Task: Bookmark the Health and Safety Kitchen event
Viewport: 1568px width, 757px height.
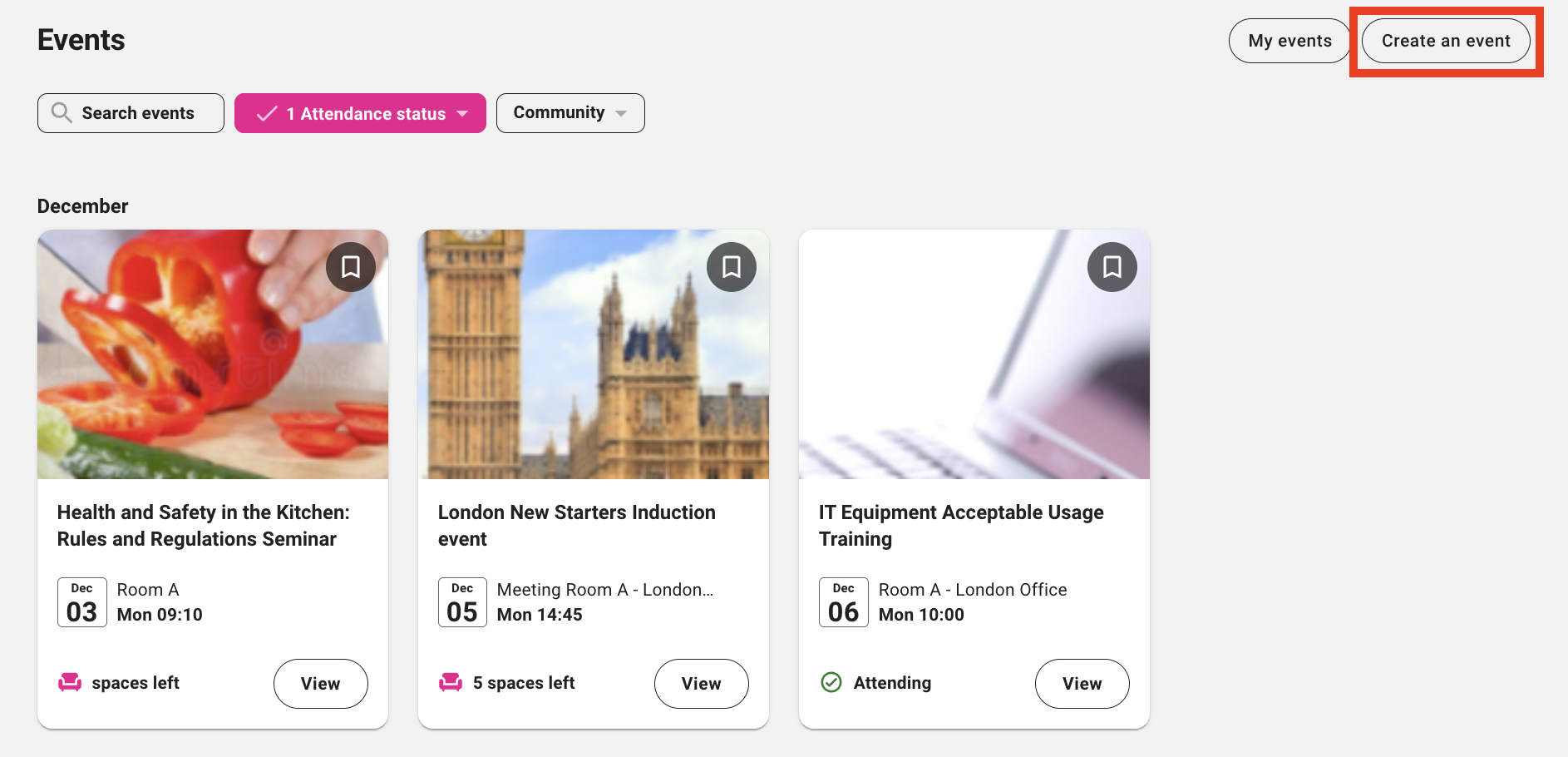Action: [x=351, y=267]
